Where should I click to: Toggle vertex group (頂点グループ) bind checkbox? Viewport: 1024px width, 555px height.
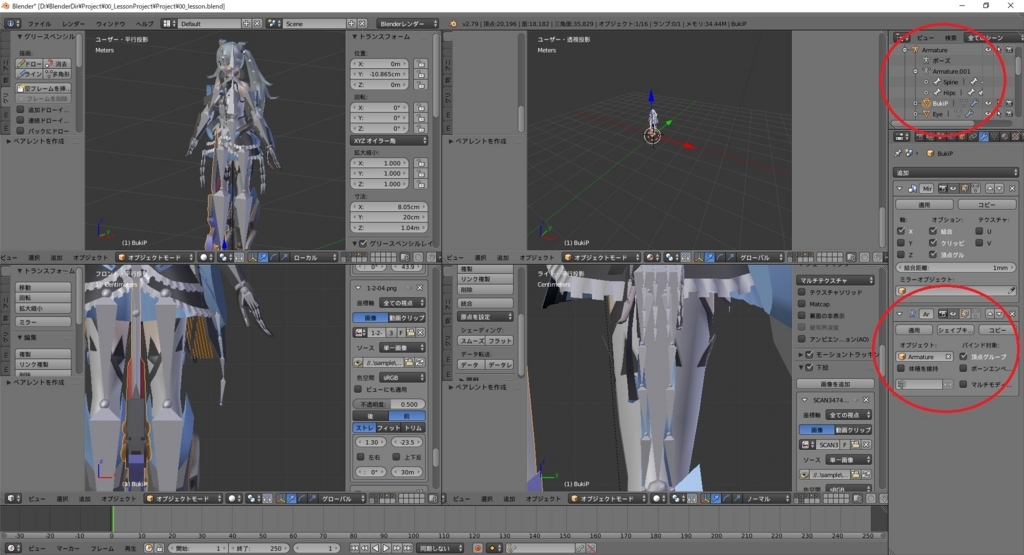click(963, 357)
